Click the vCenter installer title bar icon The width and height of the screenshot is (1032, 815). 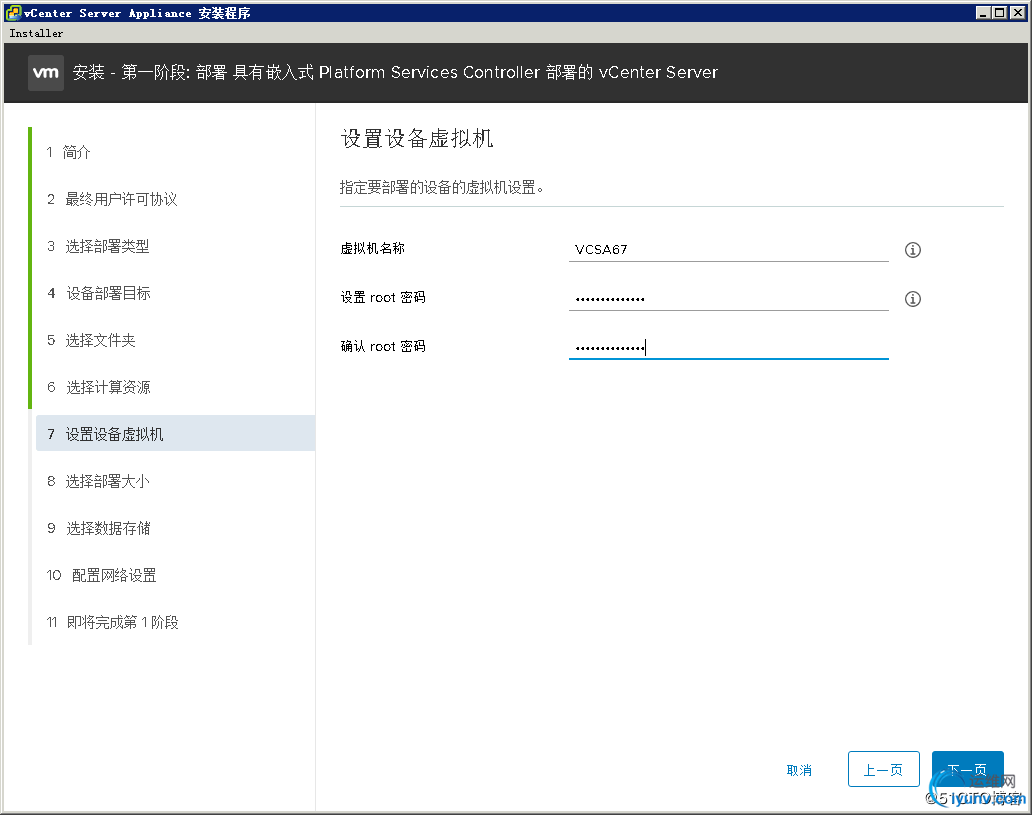(13, 13)
